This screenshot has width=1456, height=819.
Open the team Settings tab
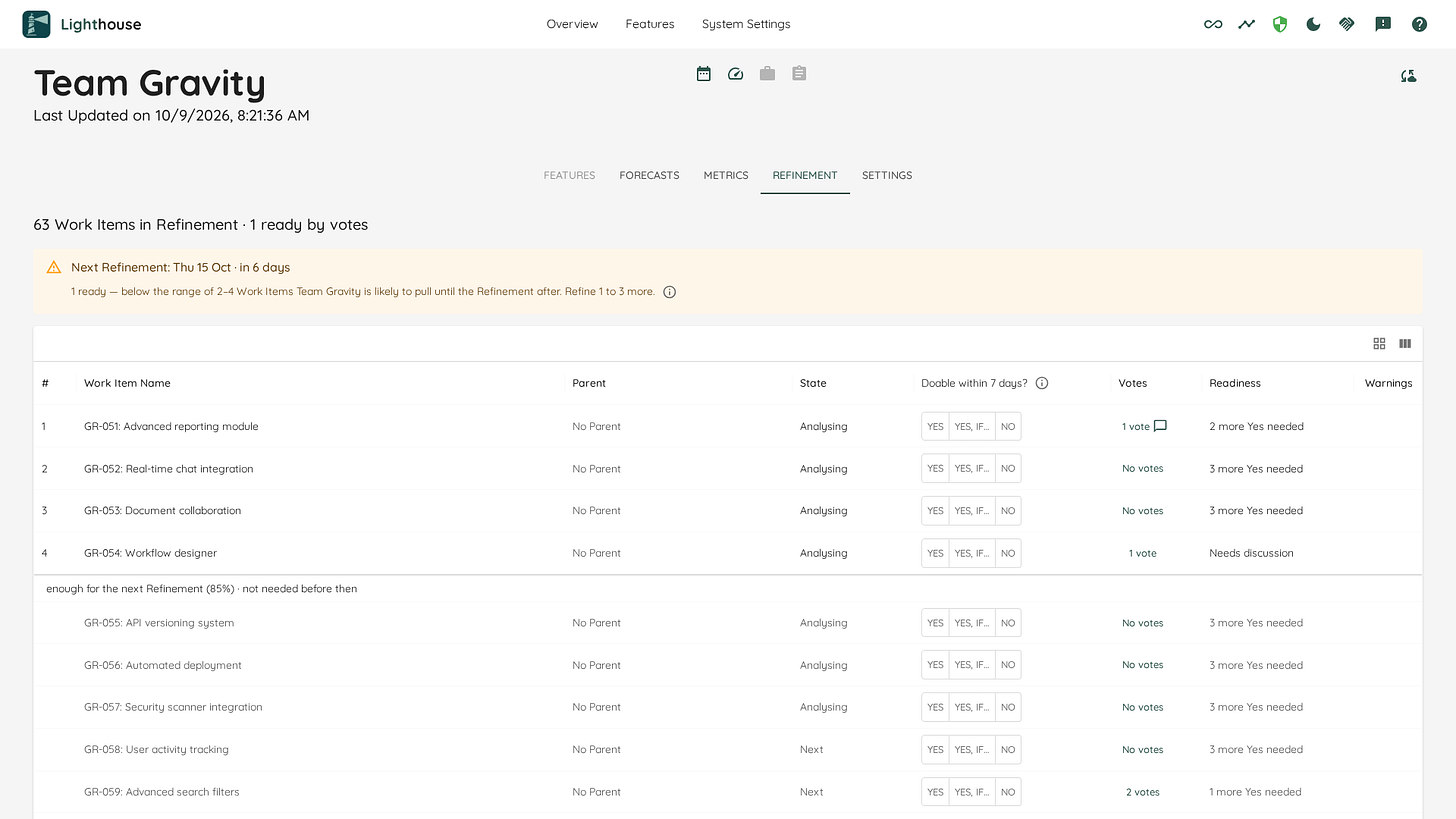point(887,175)
